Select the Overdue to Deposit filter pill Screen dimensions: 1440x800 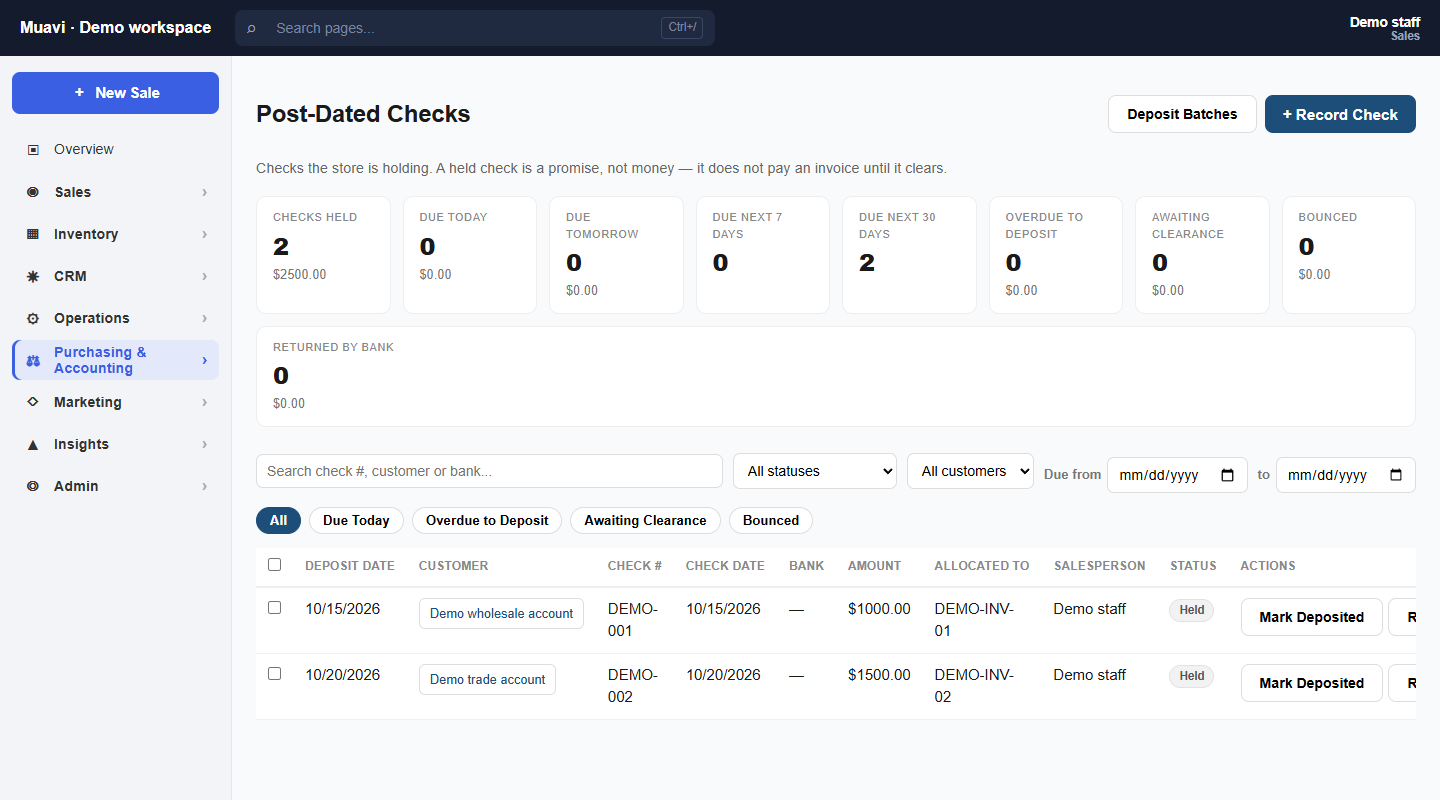coord(487,520)
